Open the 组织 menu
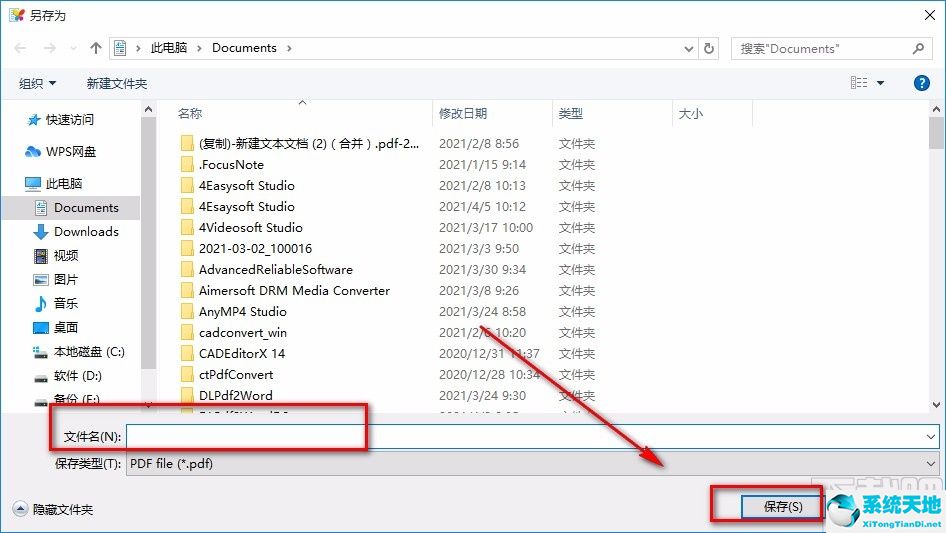946x533 pixels. pyautogui.click(x=37, y=83)
